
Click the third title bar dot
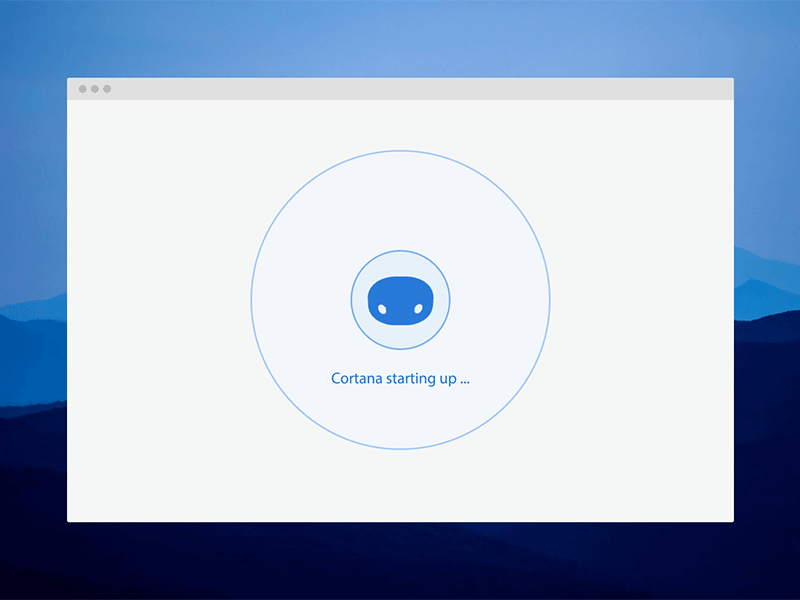point(105,88)
